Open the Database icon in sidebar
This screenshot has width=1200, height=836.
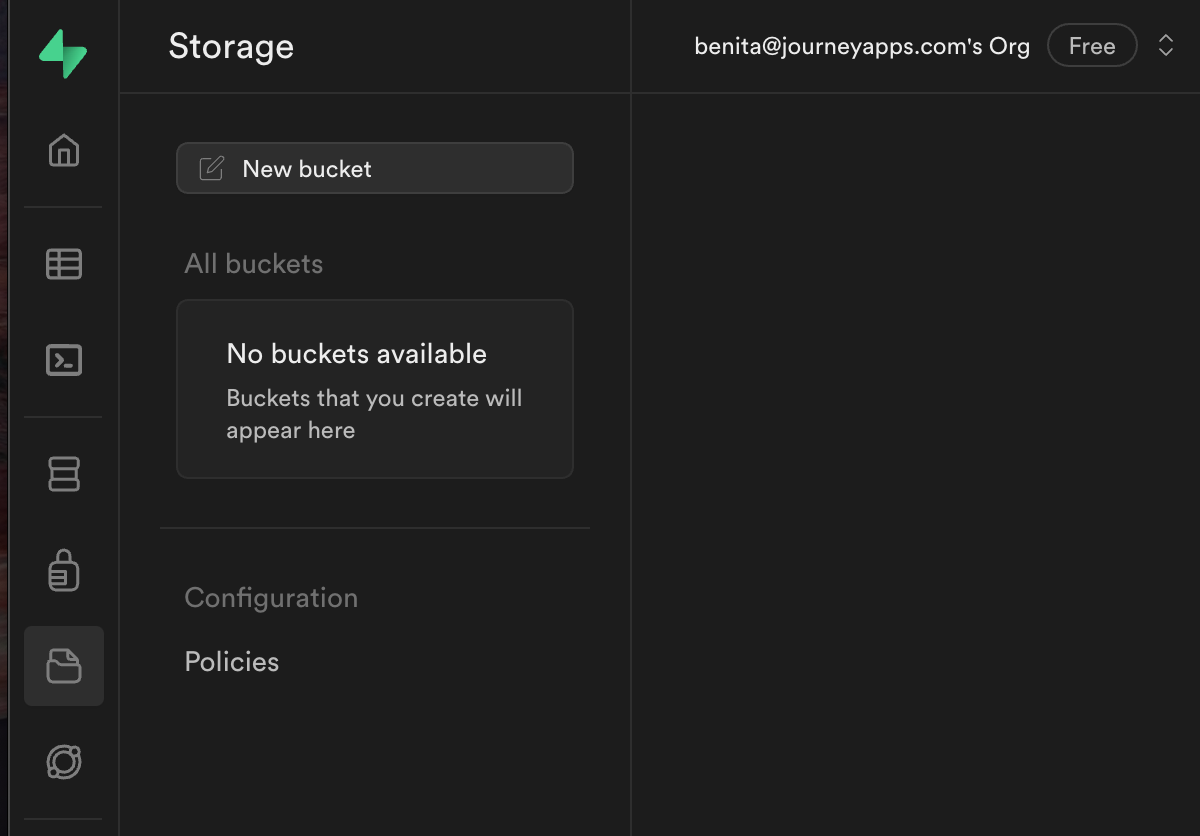click(x=64, y=474)
